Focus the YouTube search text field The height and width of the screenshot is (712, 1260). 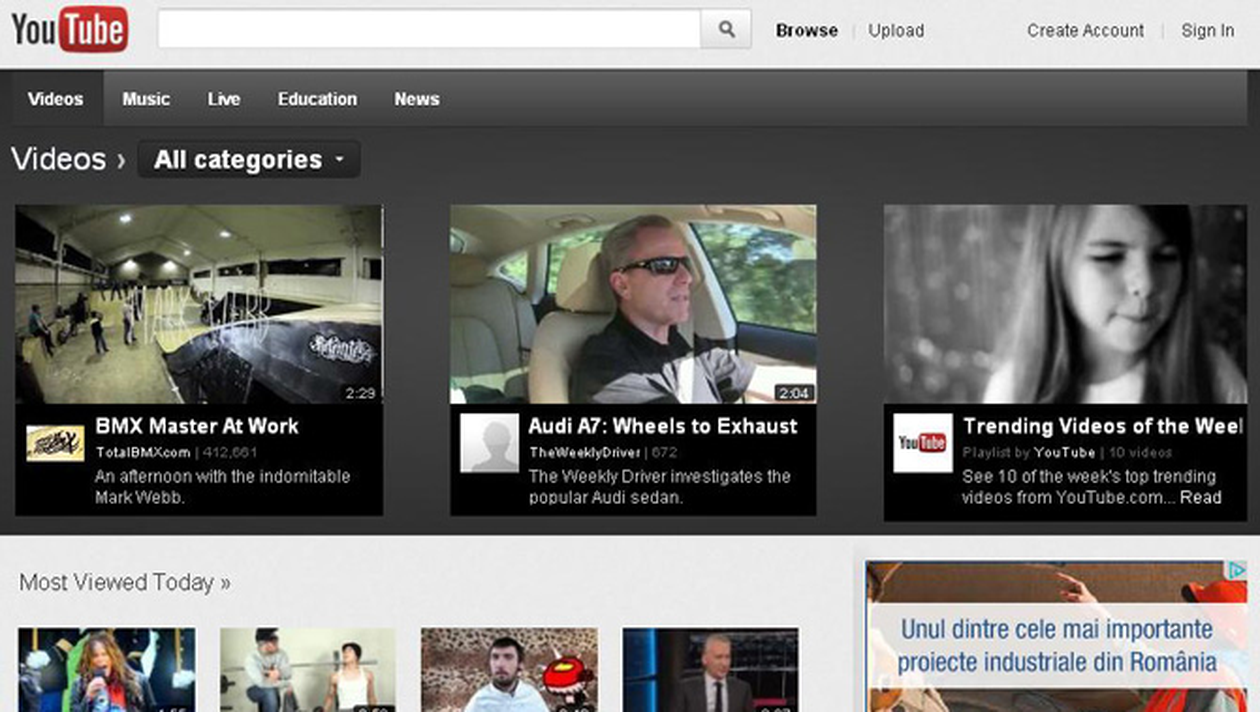pyautogui.click(x=428, y=30)
